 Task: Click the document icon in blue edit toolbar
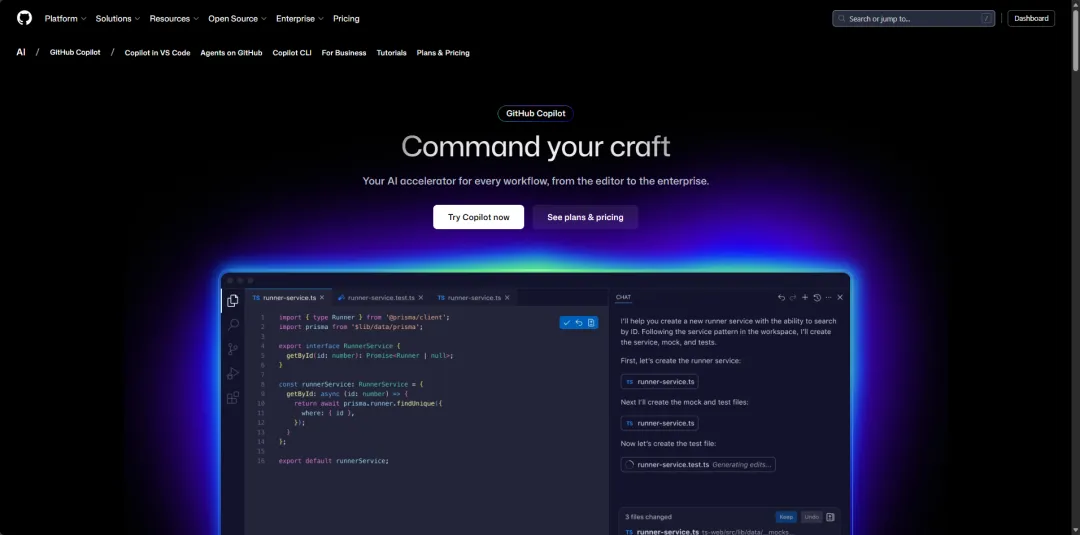(591, 322)
